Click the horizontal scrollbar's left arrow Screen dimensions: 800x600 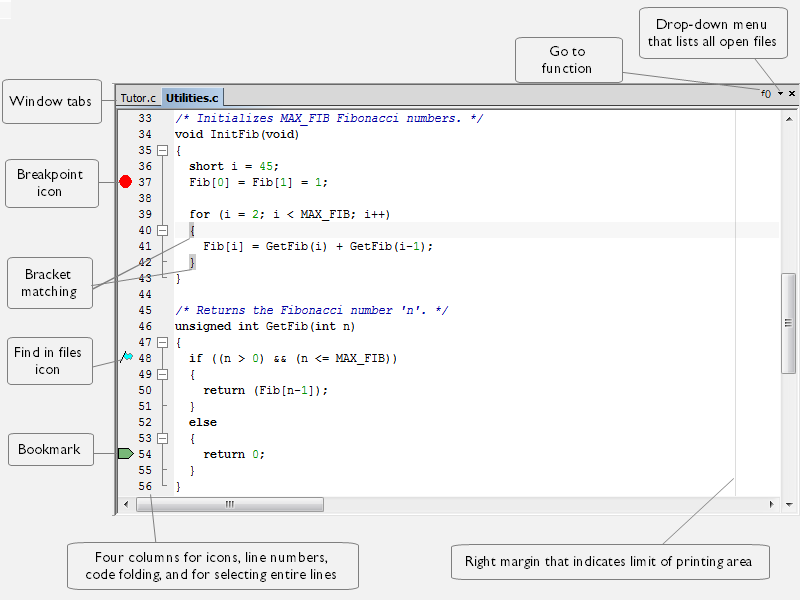click(x=125, y=505)
